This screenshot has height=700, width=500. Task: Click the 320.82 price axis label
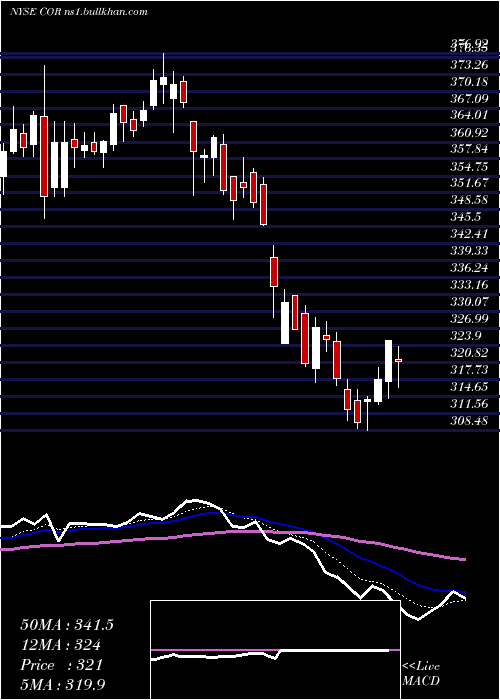click(469, 353)
